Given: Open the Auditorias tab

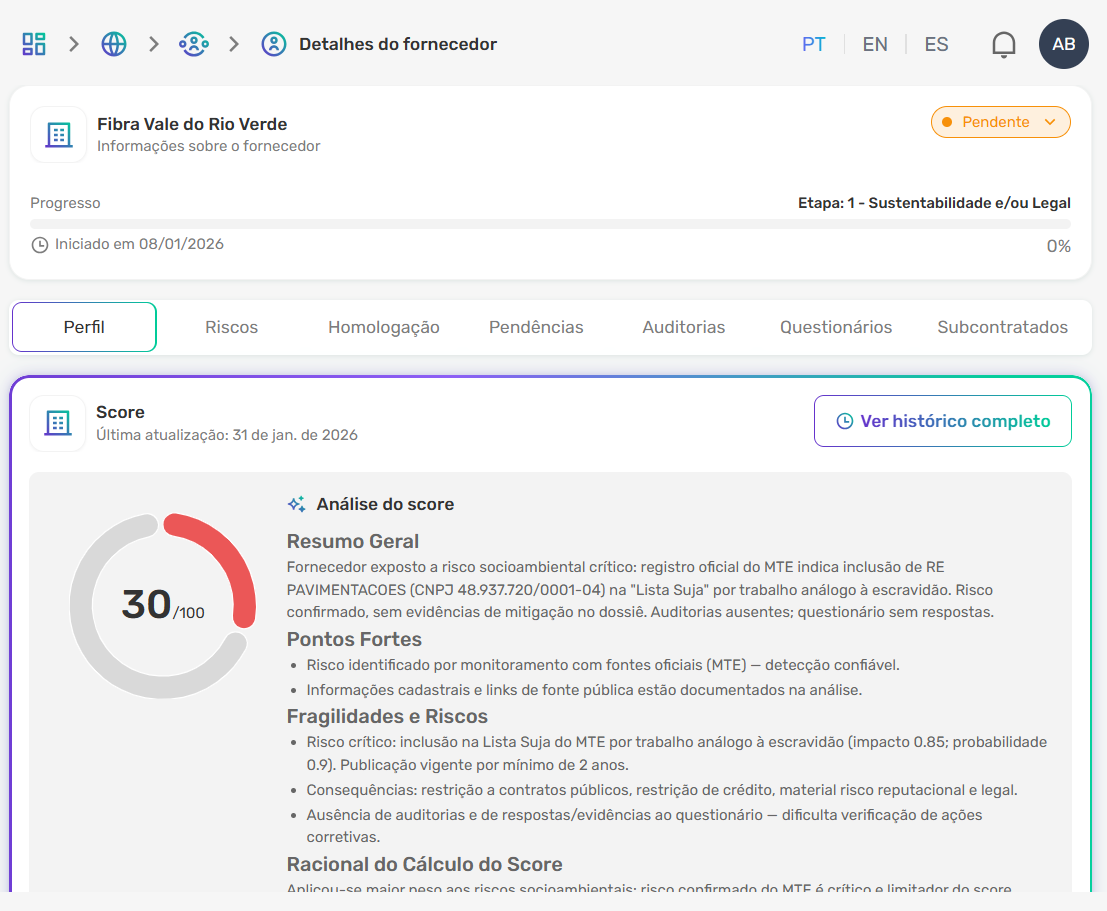Looking at the screenshot, I should [683, 327].
